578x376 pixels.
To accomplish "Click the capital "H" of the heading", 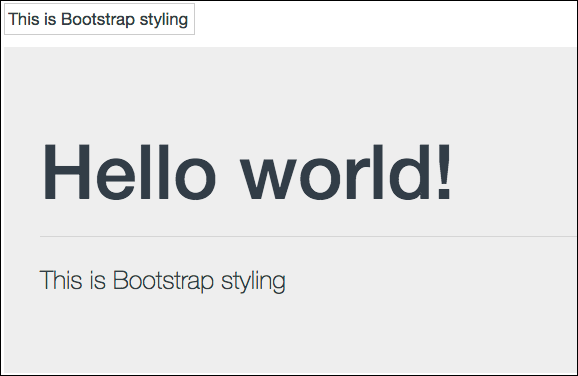I will [x=67, y=172].
